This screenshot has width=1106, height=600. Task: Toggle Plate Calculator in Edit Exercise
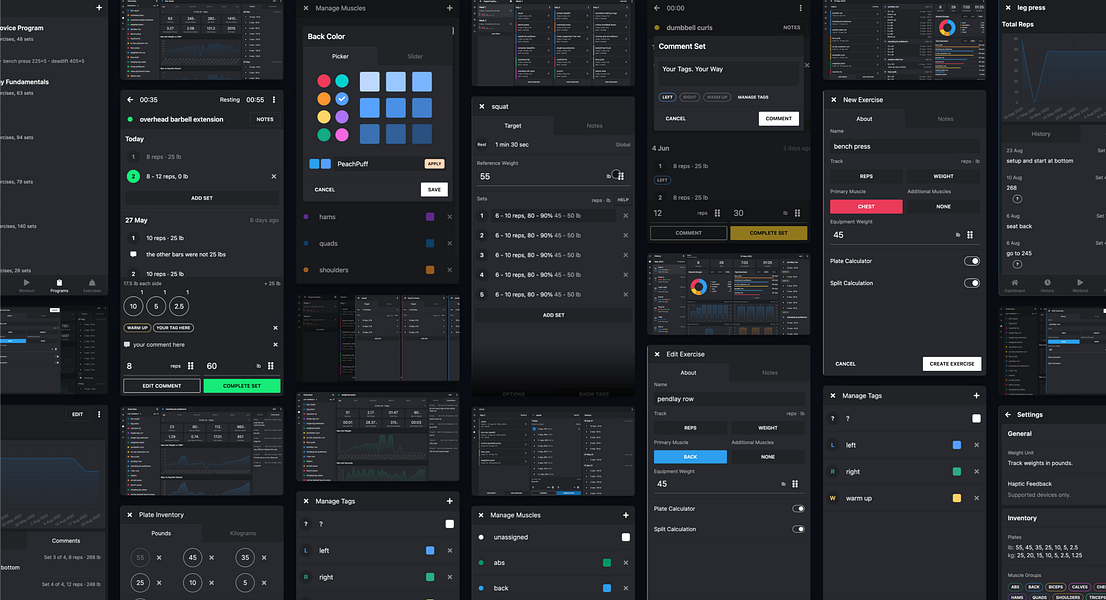798,508
